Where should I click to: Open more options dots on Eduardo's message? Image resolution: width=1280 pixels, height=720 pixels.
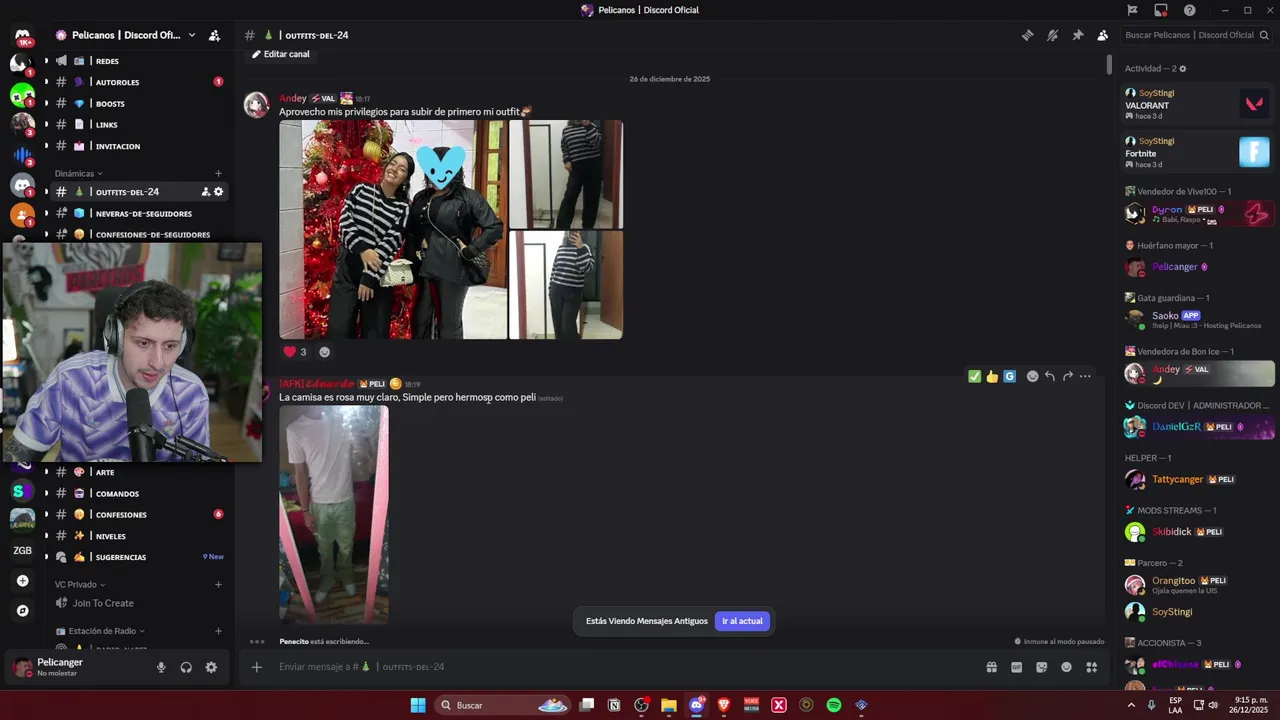[x=1085, y=376]
